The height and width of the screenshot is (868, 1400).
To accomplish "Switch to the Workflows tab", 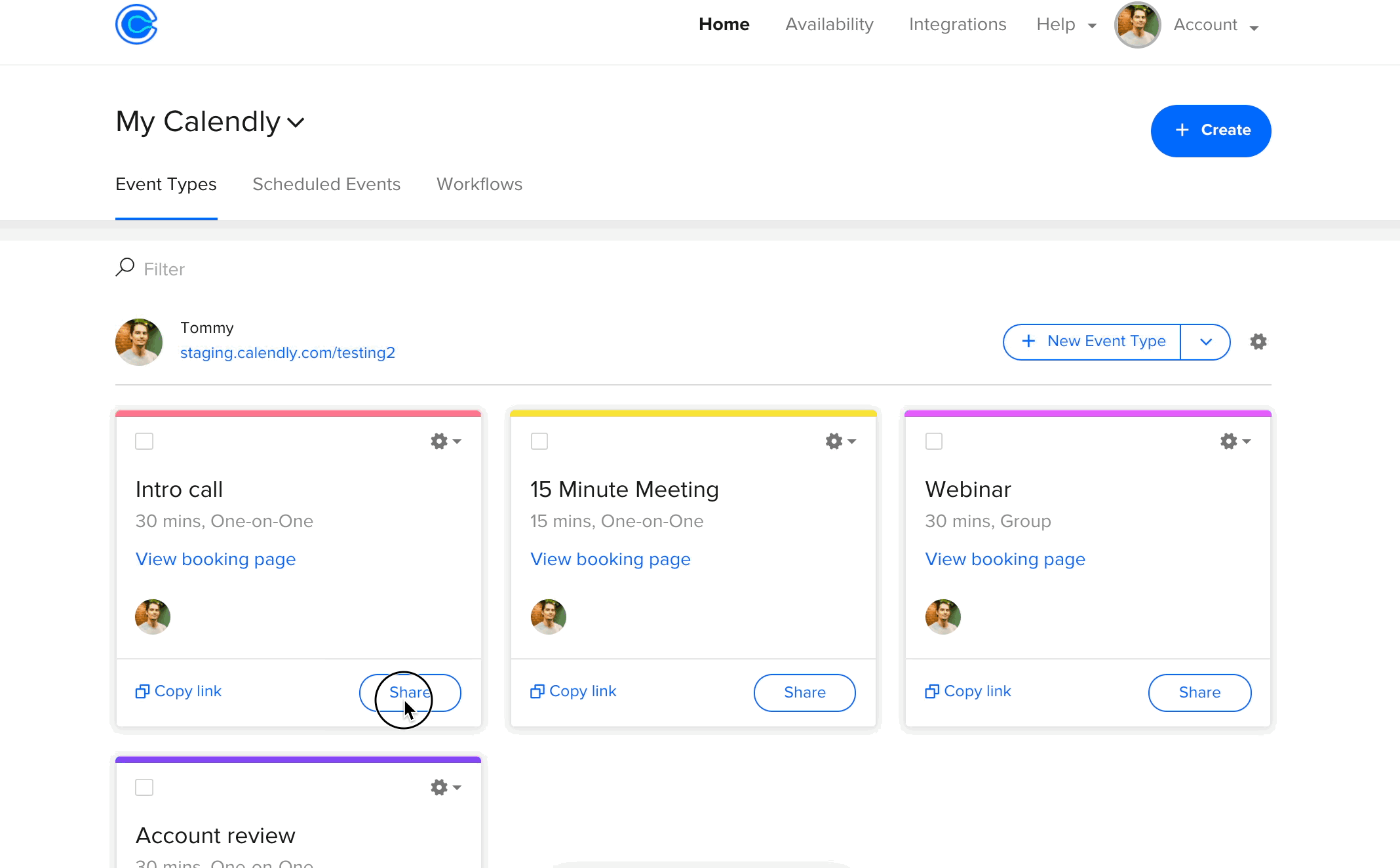I will (479, 184).
